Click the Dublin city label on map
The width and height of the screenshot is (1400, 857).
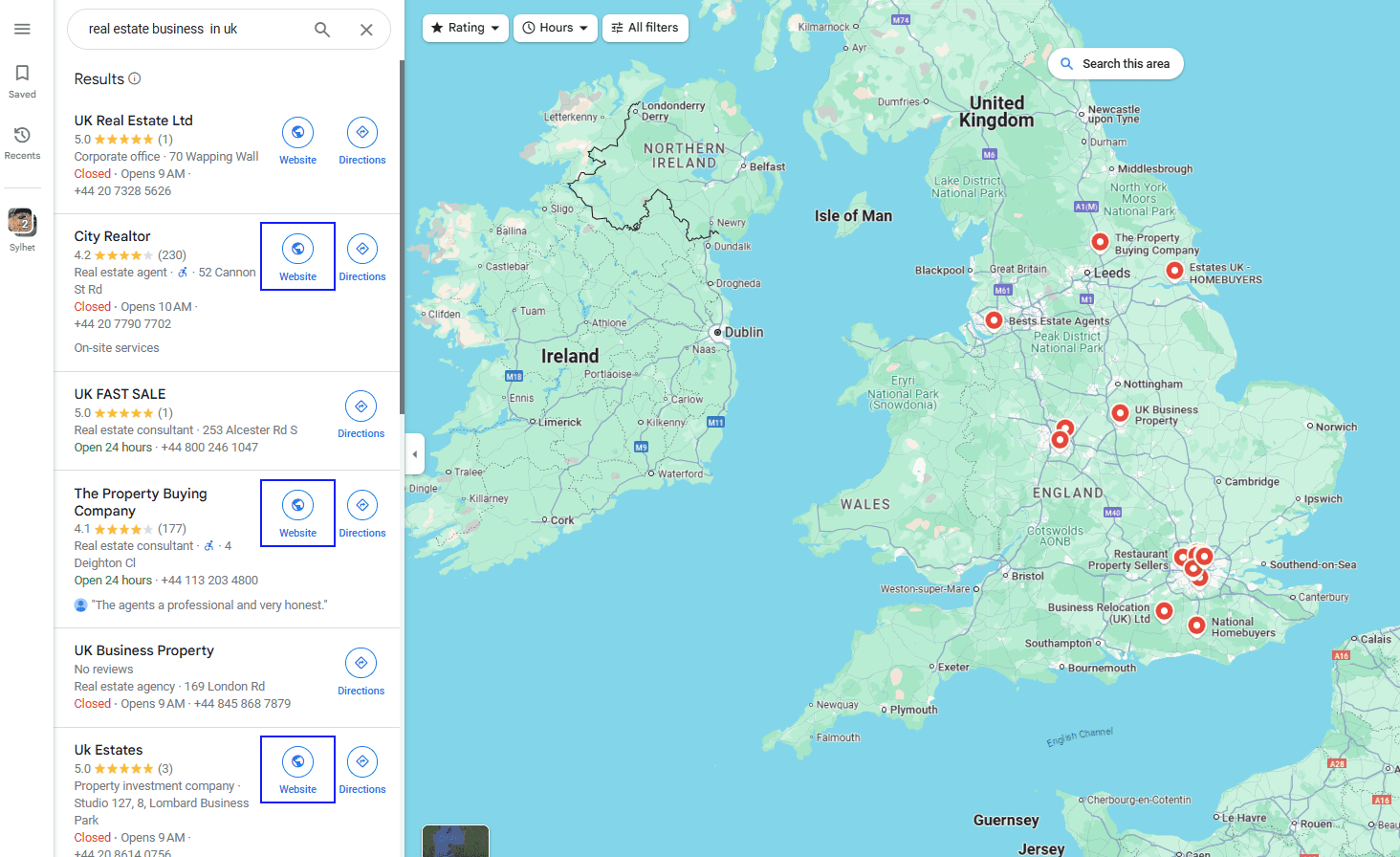click(x=744, y=332)
